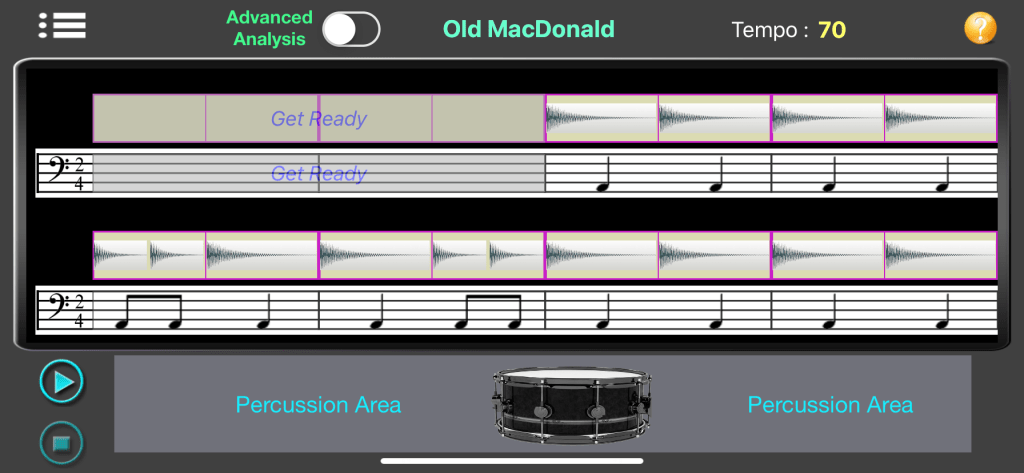Click the Get Ready text on the staff
Viewport: 1024px width, 473px height.
point(319,174)
